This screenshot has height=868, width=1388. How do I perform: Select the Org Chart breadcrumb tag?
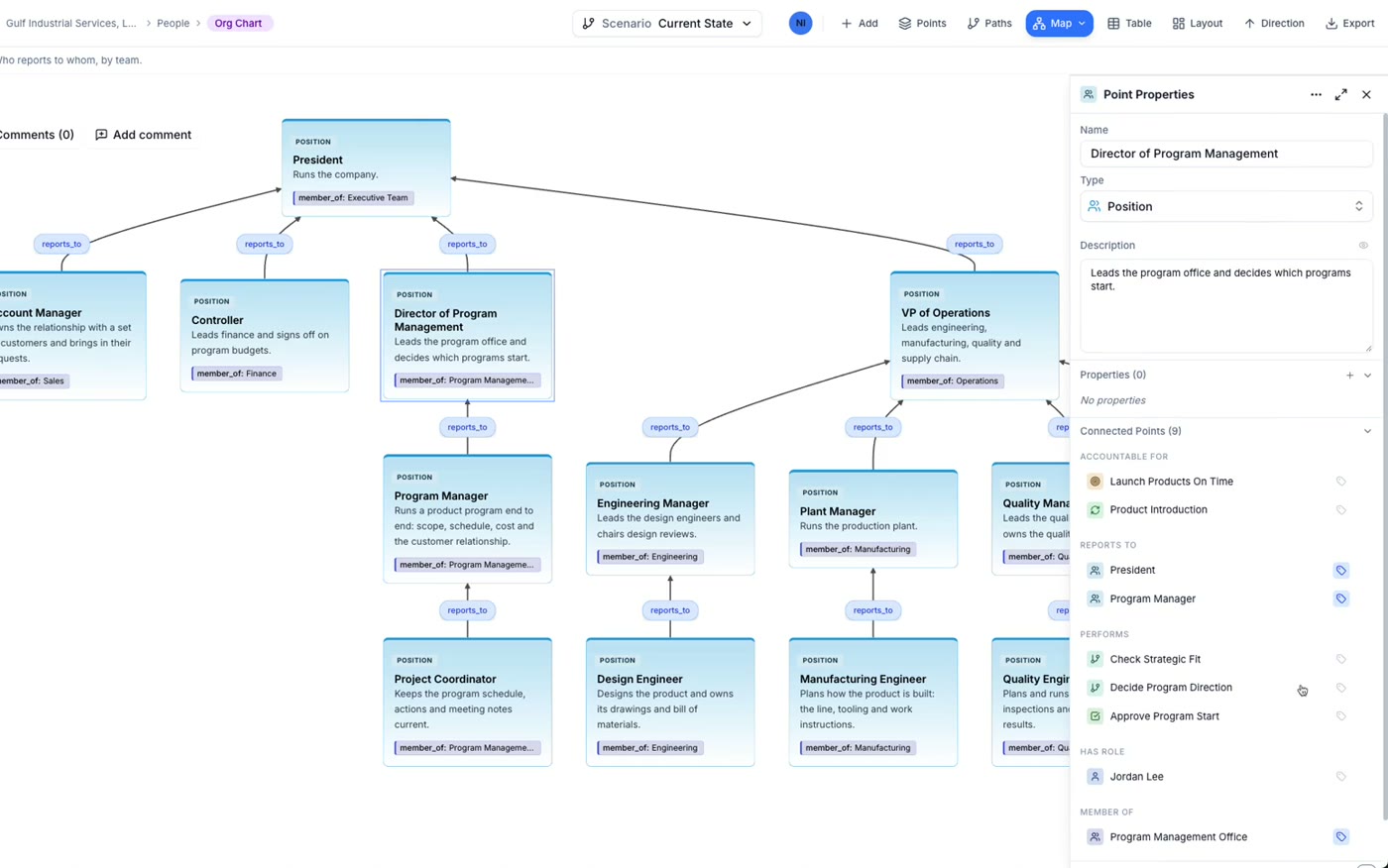coord(239,23)
